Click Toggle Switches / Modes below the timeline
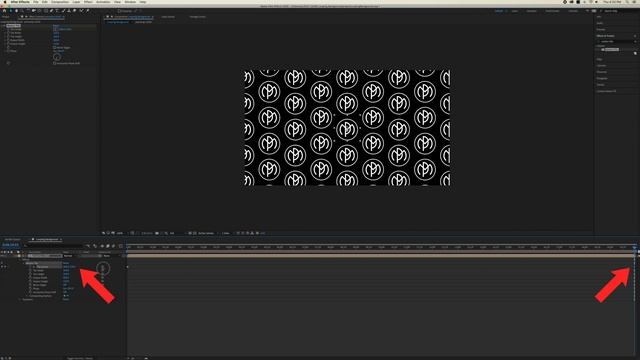640x360 pixels. 80,358
